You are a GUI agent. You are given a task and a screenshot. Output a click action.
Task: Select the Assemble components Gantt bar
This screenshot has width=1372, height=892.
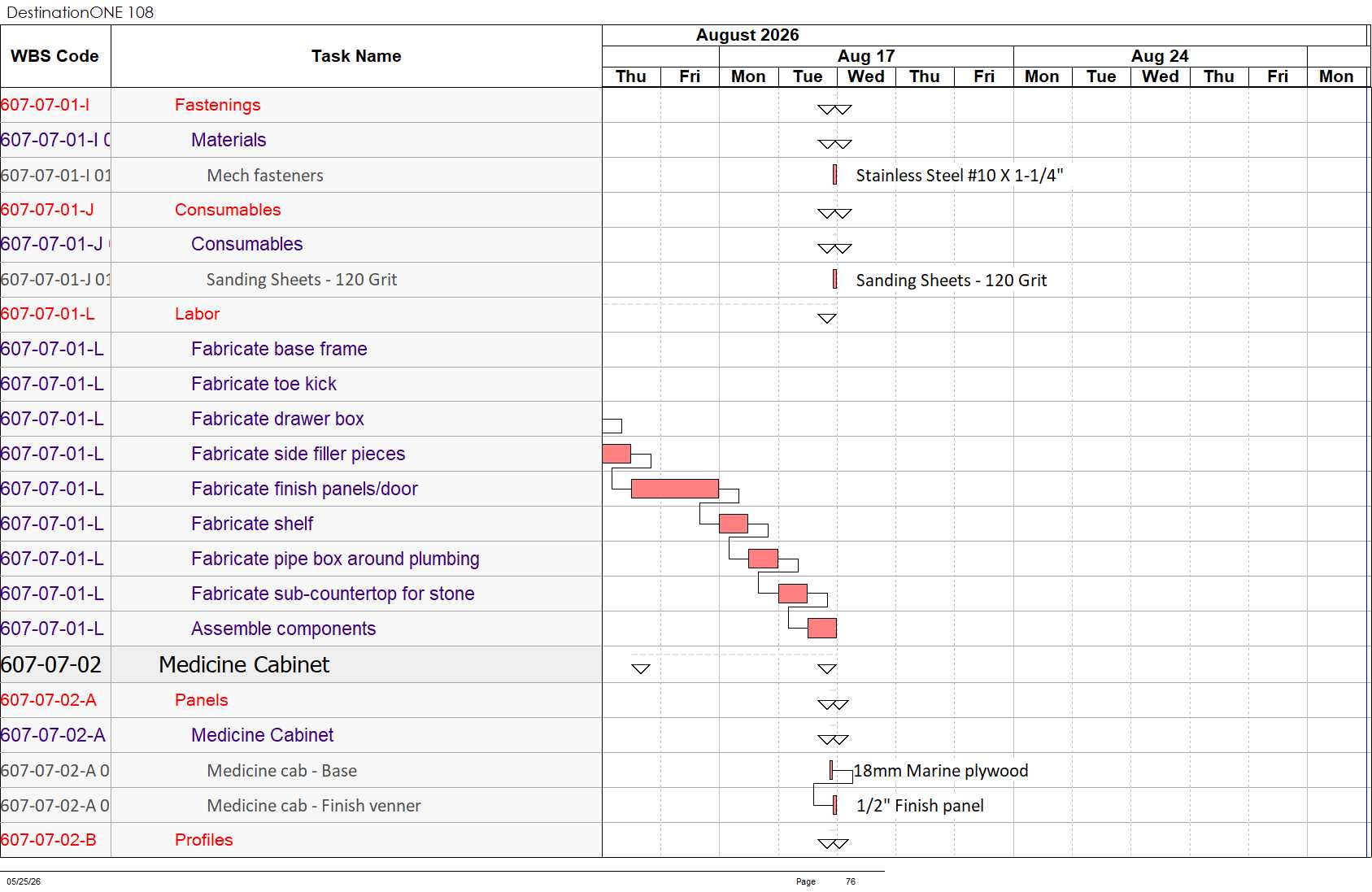click(x=822, y=628)
